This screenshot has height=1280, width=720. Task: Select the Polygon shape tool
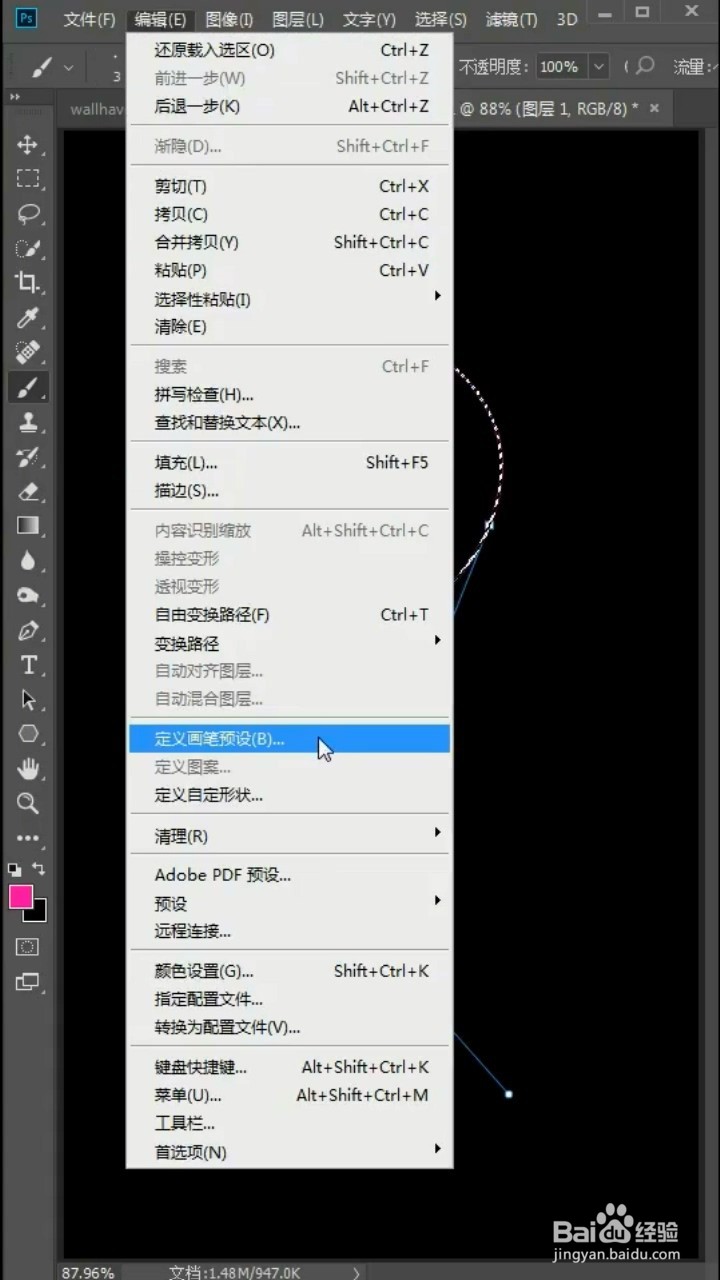click(x=28, y=734)
